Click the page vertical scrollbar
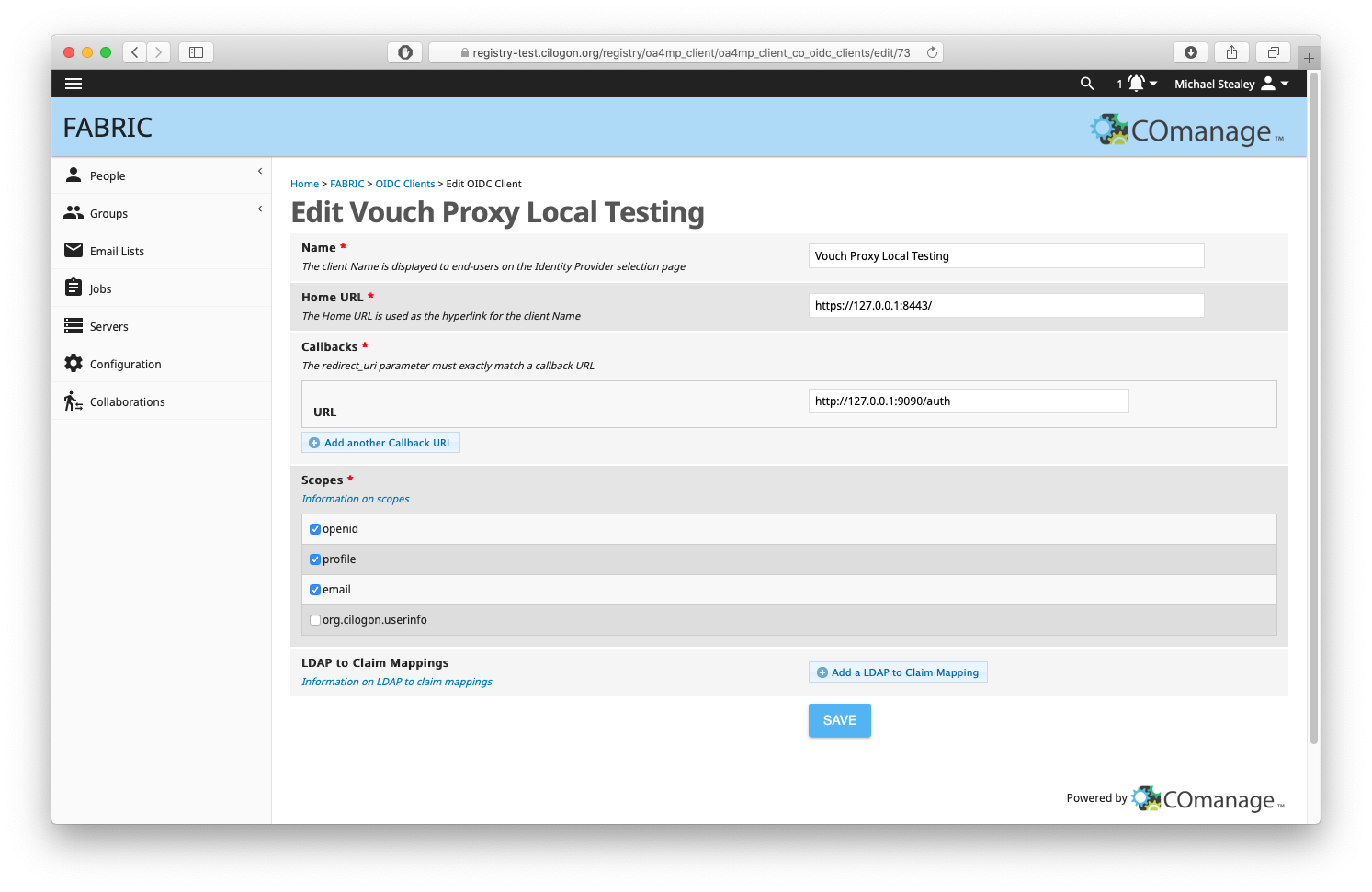The height and width of the screenshot is (892, 1372). 1314,409
